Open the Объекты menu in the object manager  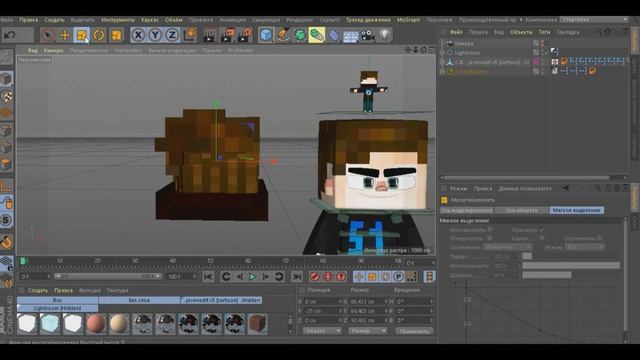(521, 32)
